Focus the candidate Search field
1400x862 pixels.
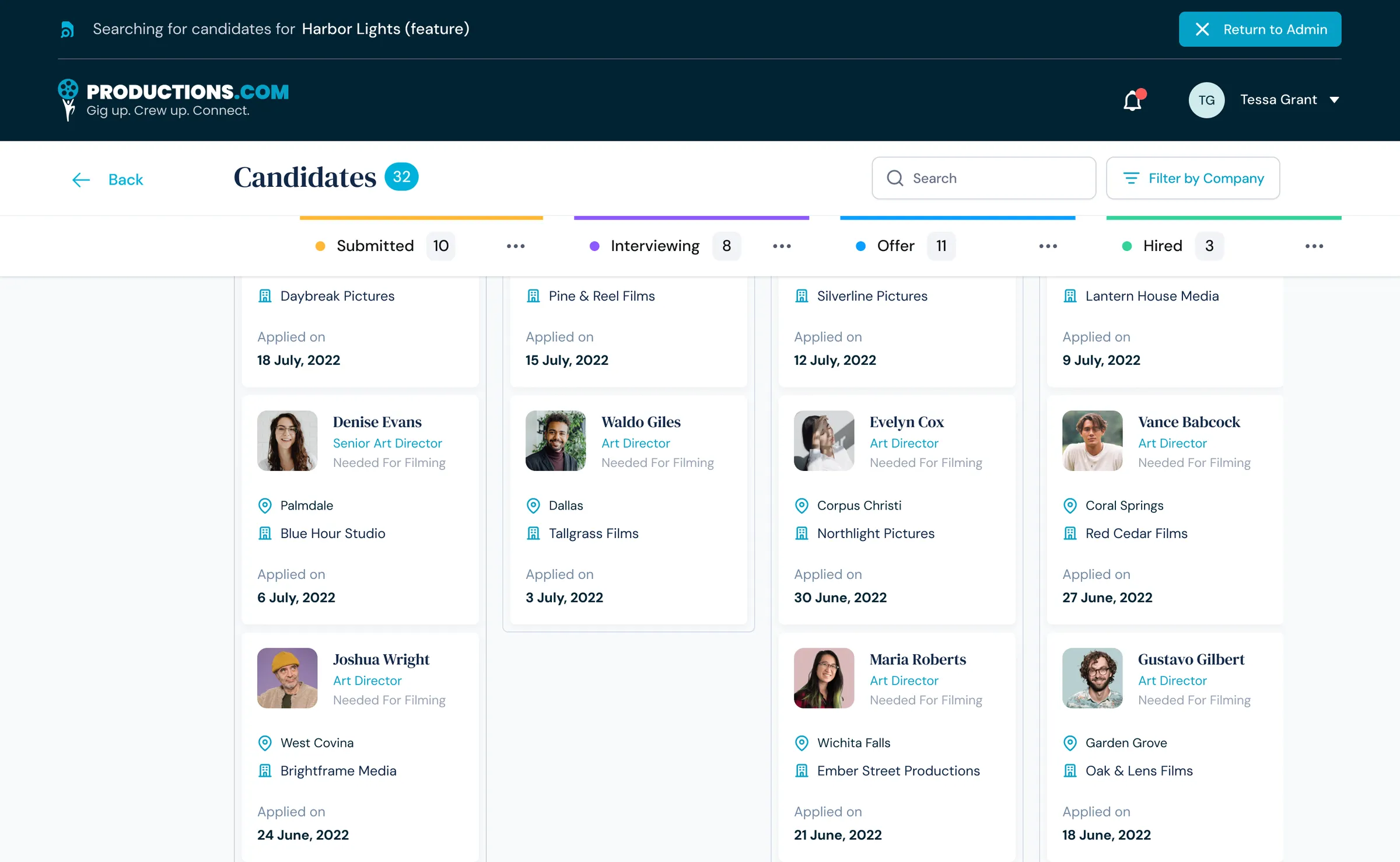984,178
